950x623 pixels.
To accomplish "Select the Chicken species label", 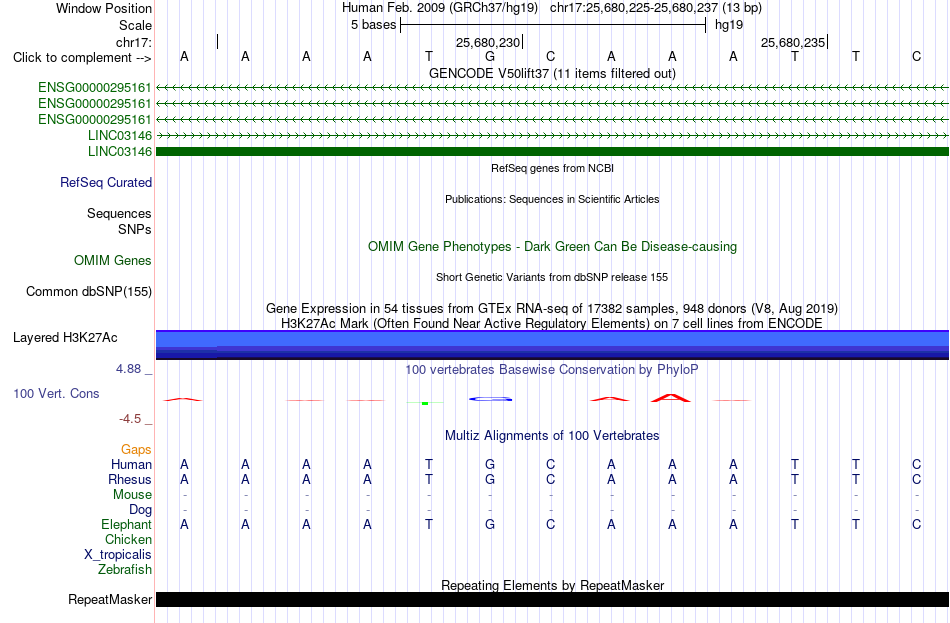I will pos(128,539).
